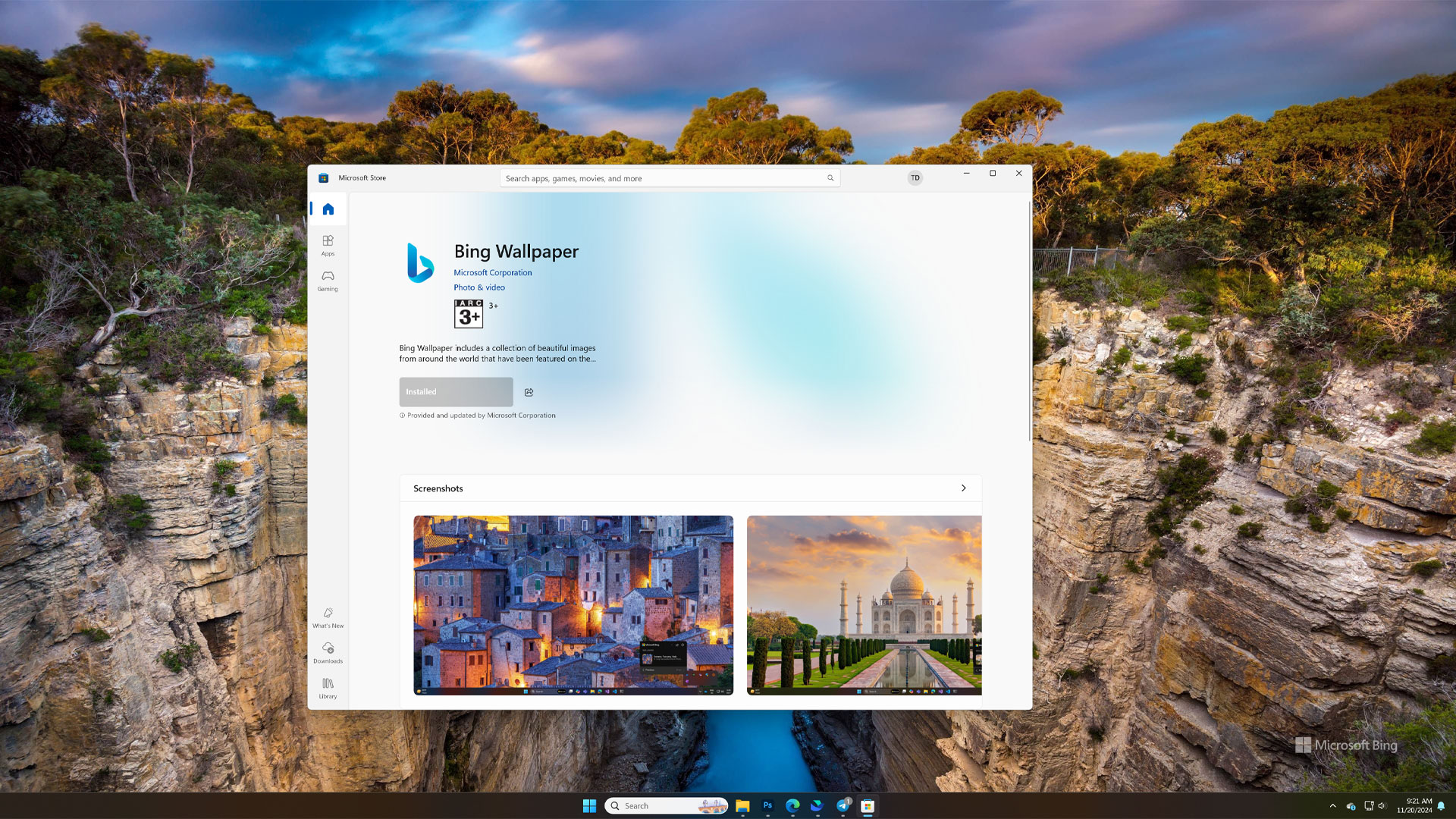Click the Installed button
This screenshot has width=1456, height=819.
pos(456,392)
